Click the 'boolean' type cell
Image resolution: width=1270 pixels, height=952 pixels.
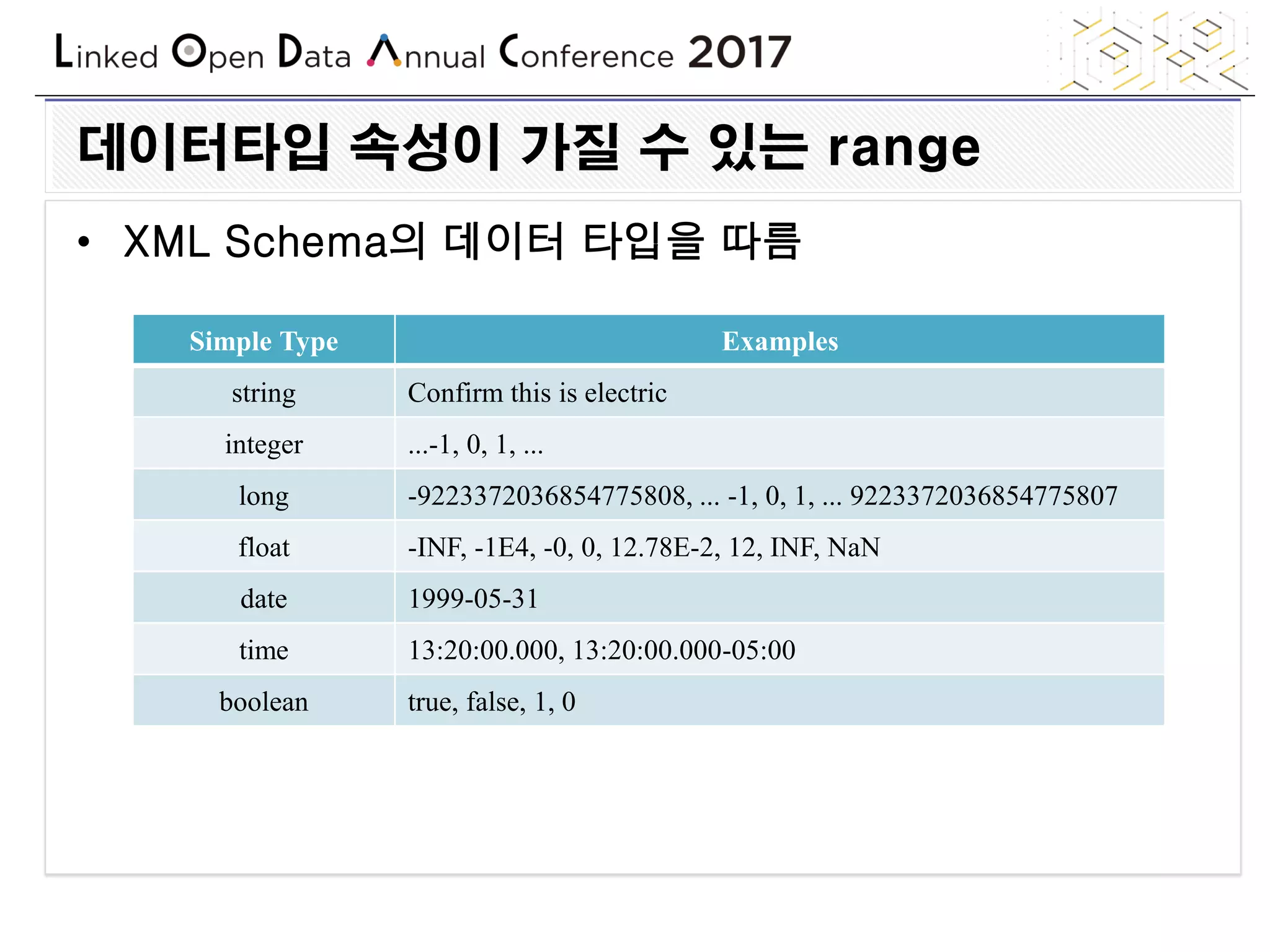pyautogui.click(x=264, y=701)
